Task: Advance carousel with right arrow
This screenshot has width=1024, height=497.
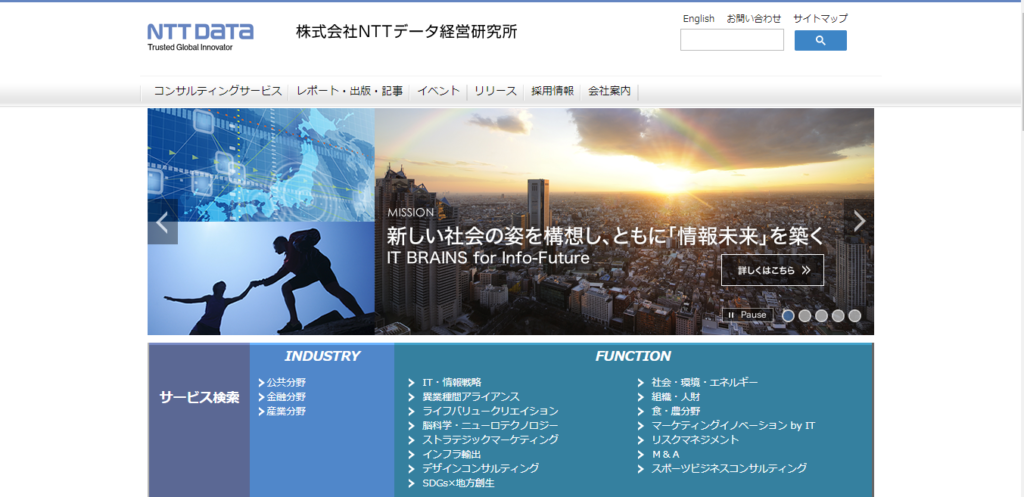Action: [x=859, y=221]
